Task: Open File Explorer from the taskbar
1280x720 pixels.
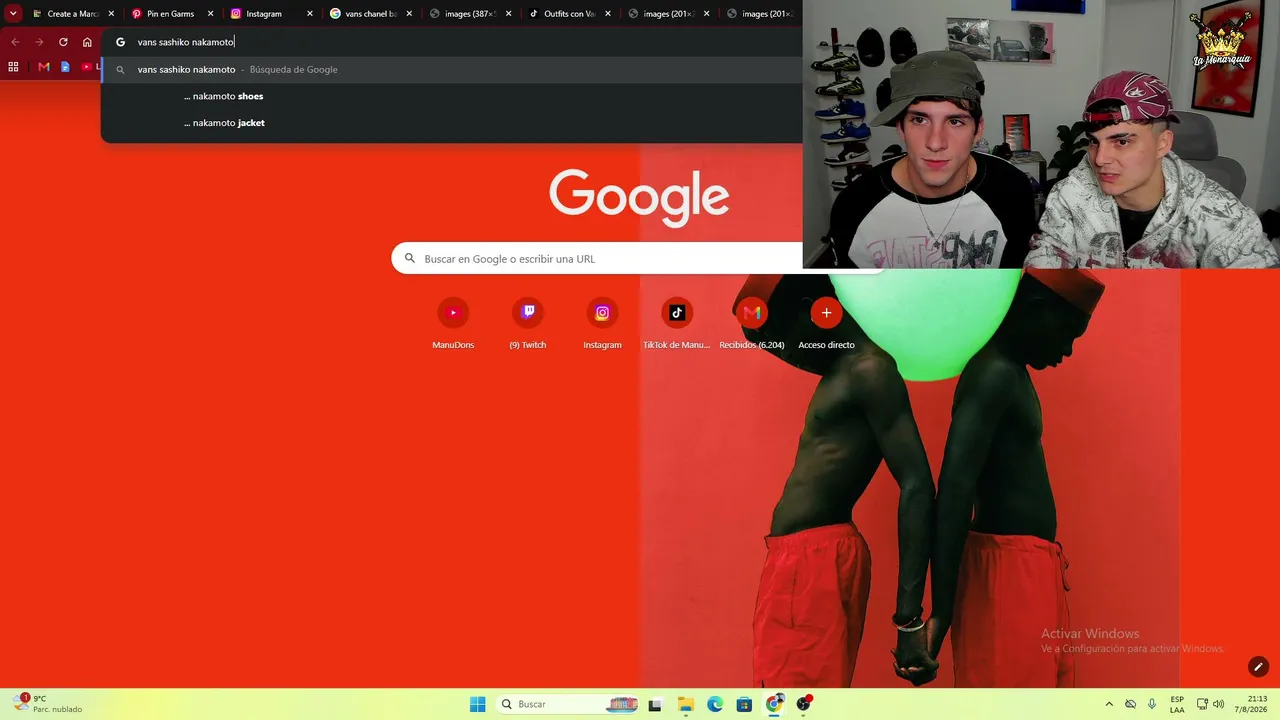Action: coord(685,704)
